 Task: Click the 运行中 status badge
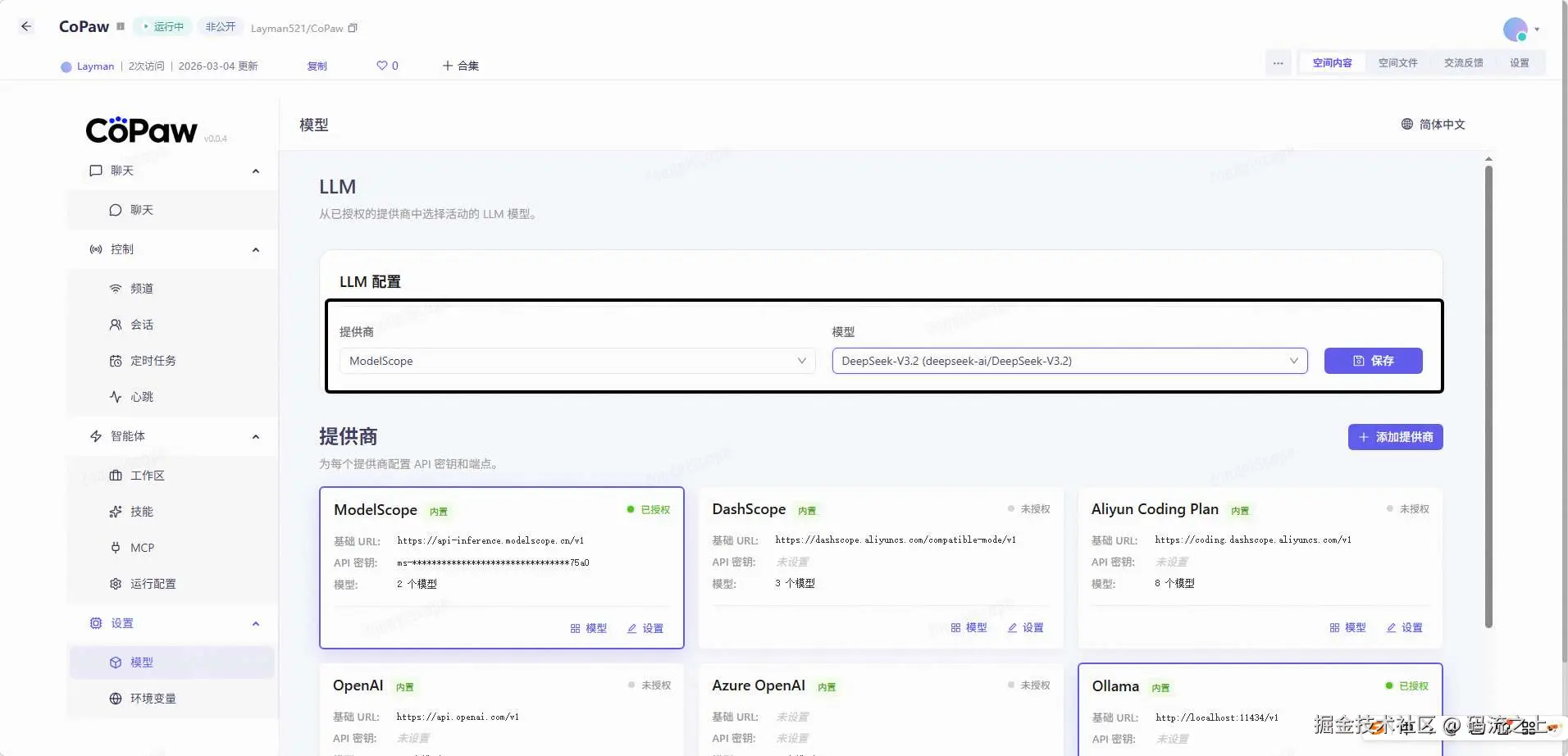point(162,27)
